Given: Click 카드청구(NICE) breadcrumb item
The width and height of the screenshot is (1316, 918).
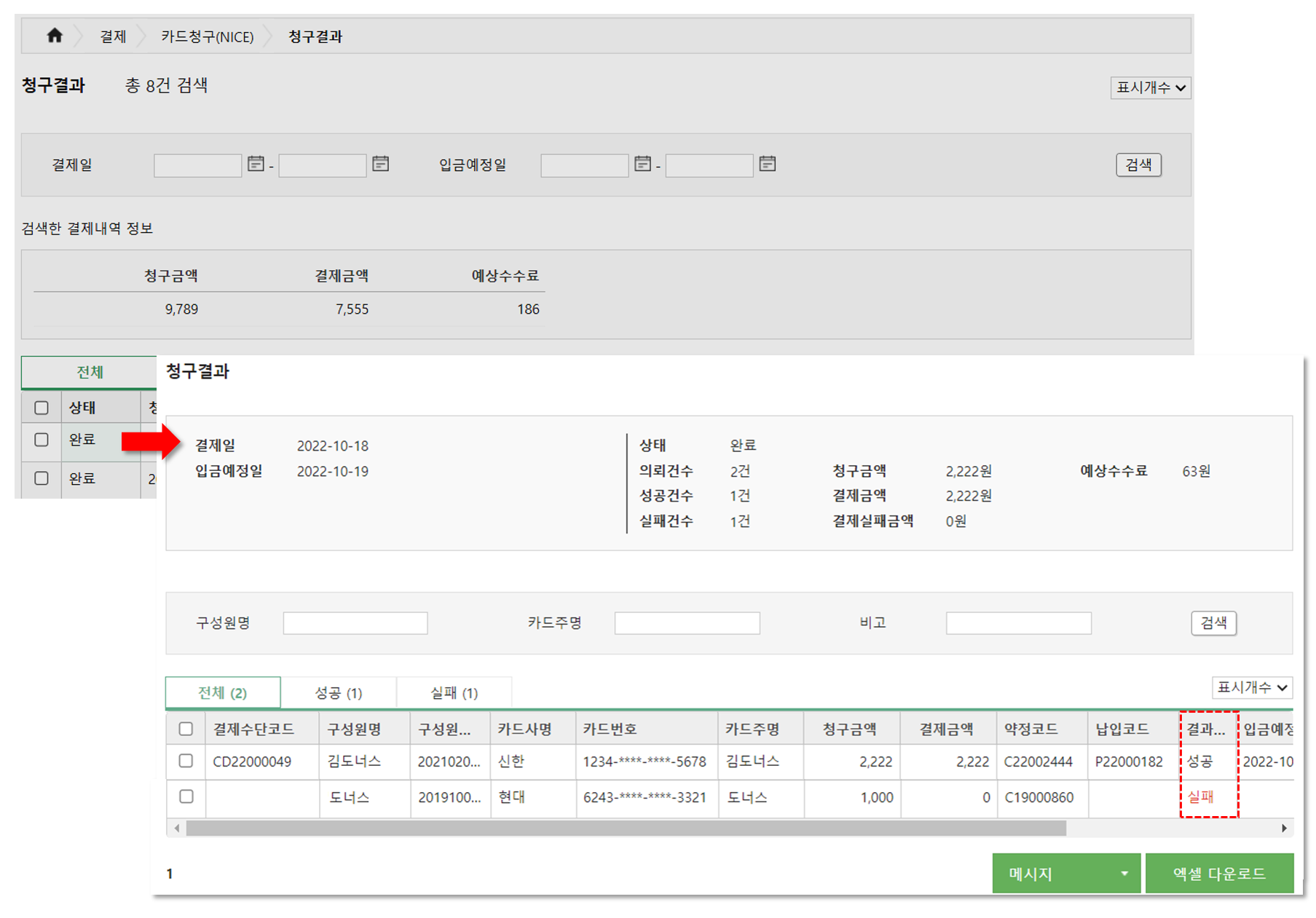Looking at the screenshot, I should pos(208,36).
